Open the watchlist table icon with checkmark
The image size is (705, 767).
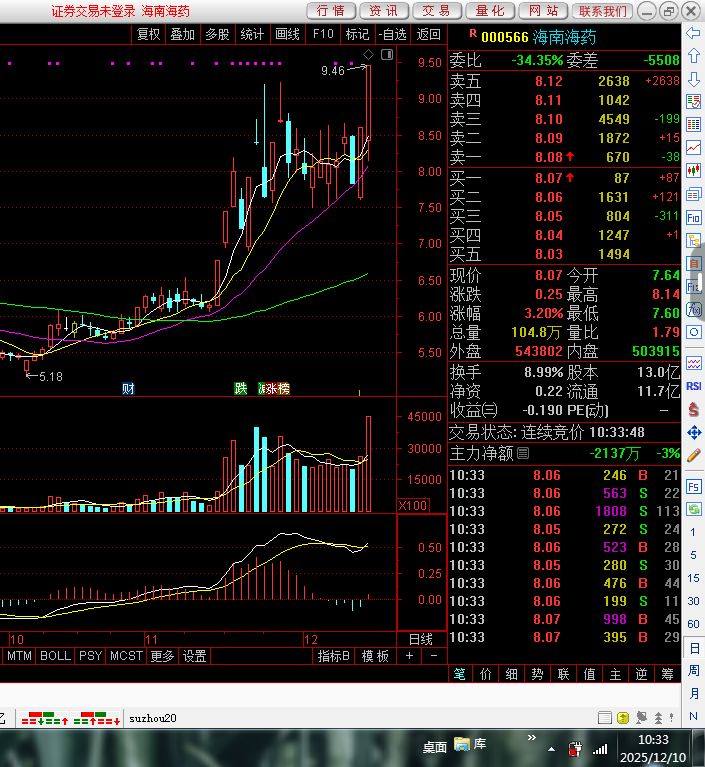(x=693, y=102)
